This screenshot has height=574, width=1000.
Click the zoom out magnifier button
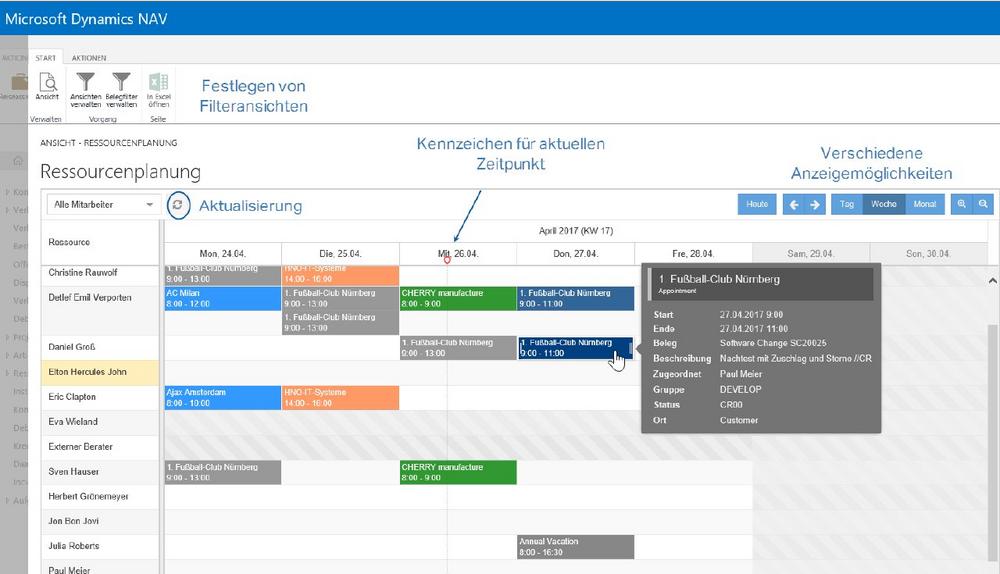[x=983, y=204]
